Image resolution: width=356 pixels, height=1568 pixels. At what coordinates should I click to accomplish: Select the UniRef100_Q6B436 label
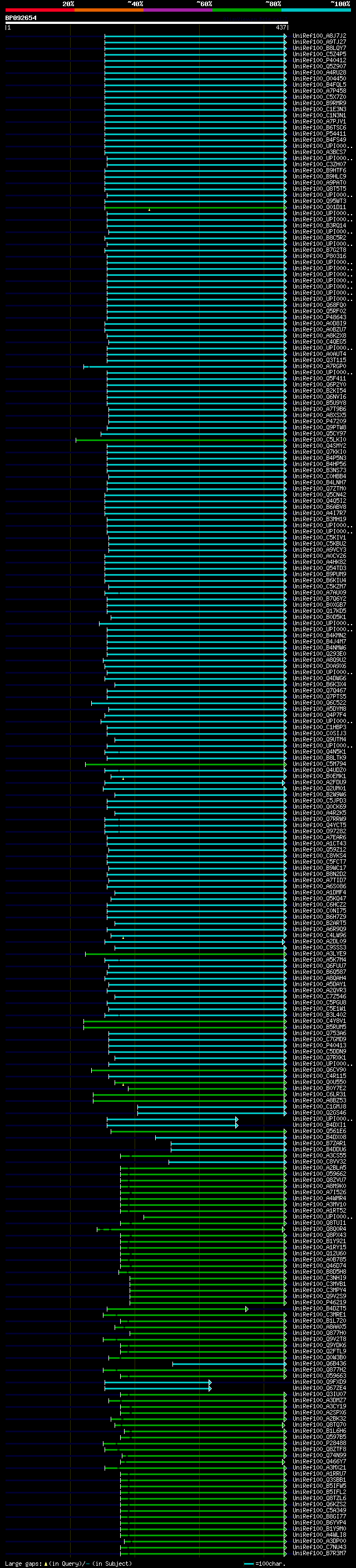(x=319, y=1363)
